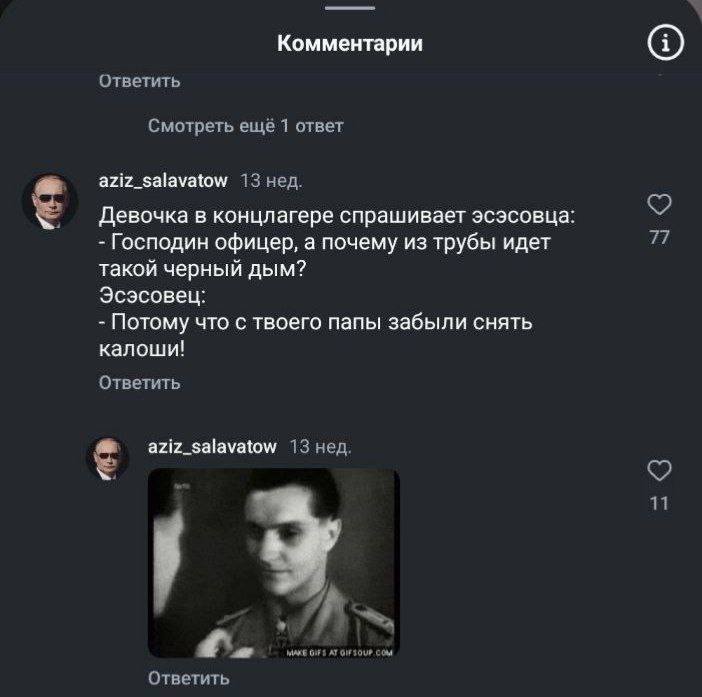Tap the drag handle at the sheet top
702x697 pixels.
351,9
